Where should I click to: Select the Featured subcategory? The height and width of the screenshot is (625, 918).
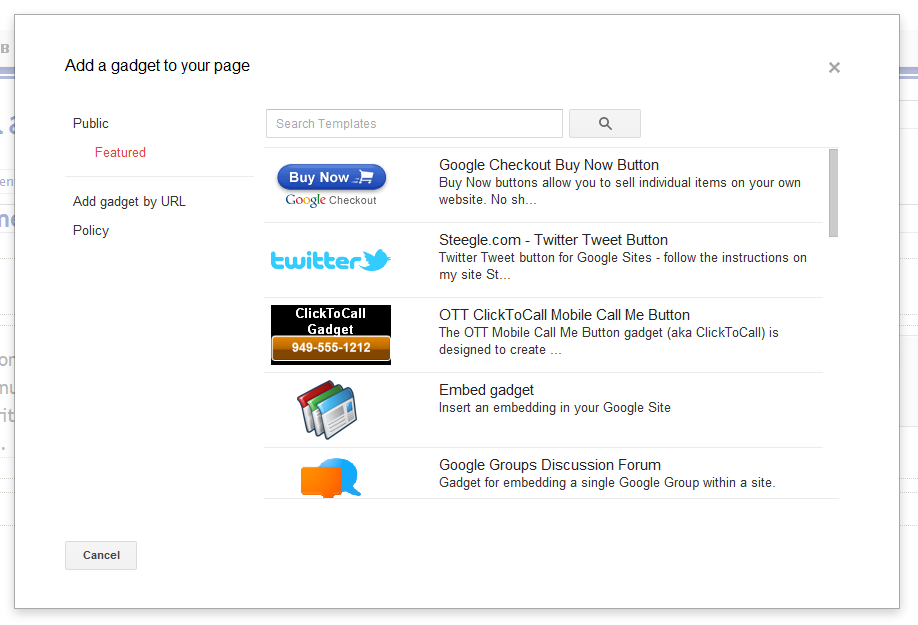pos(120,153)
